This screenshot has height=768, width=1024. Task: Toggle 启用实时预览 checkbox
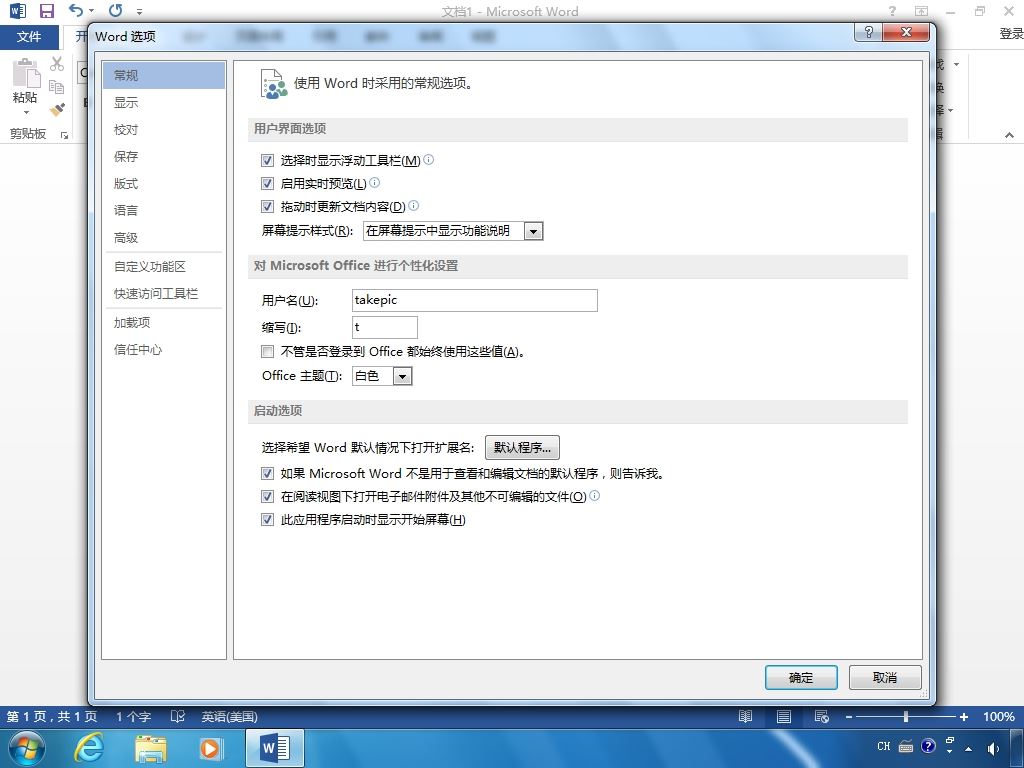[x=267, y=184]
